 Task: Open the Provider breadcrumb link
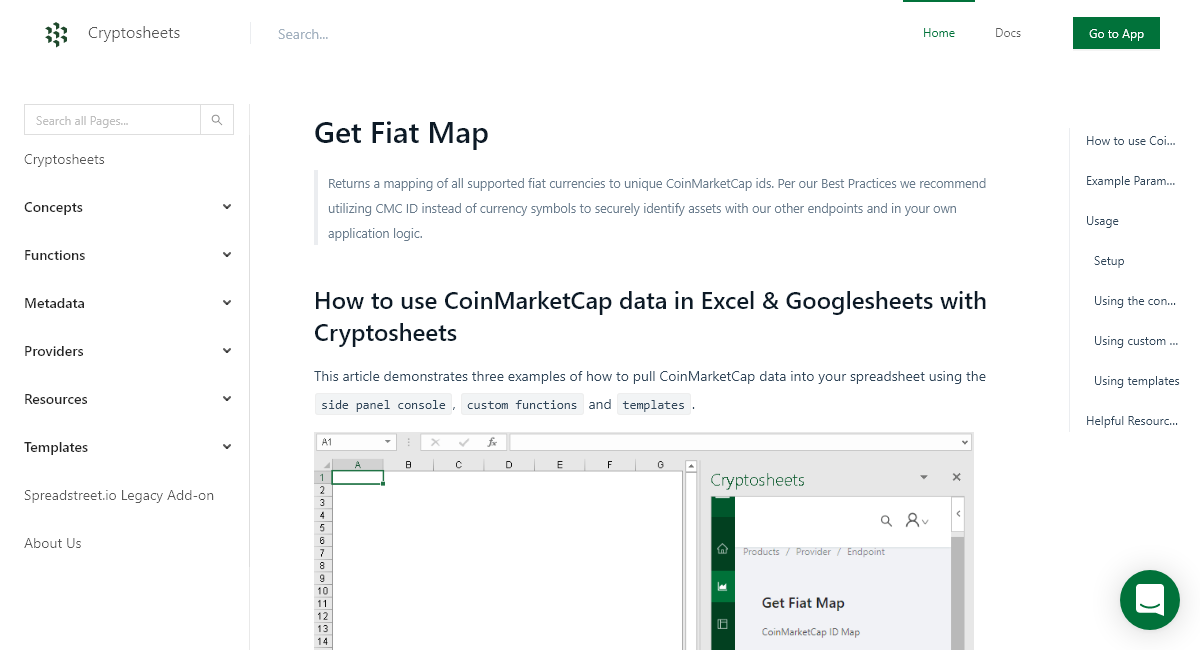pos(813,551)
